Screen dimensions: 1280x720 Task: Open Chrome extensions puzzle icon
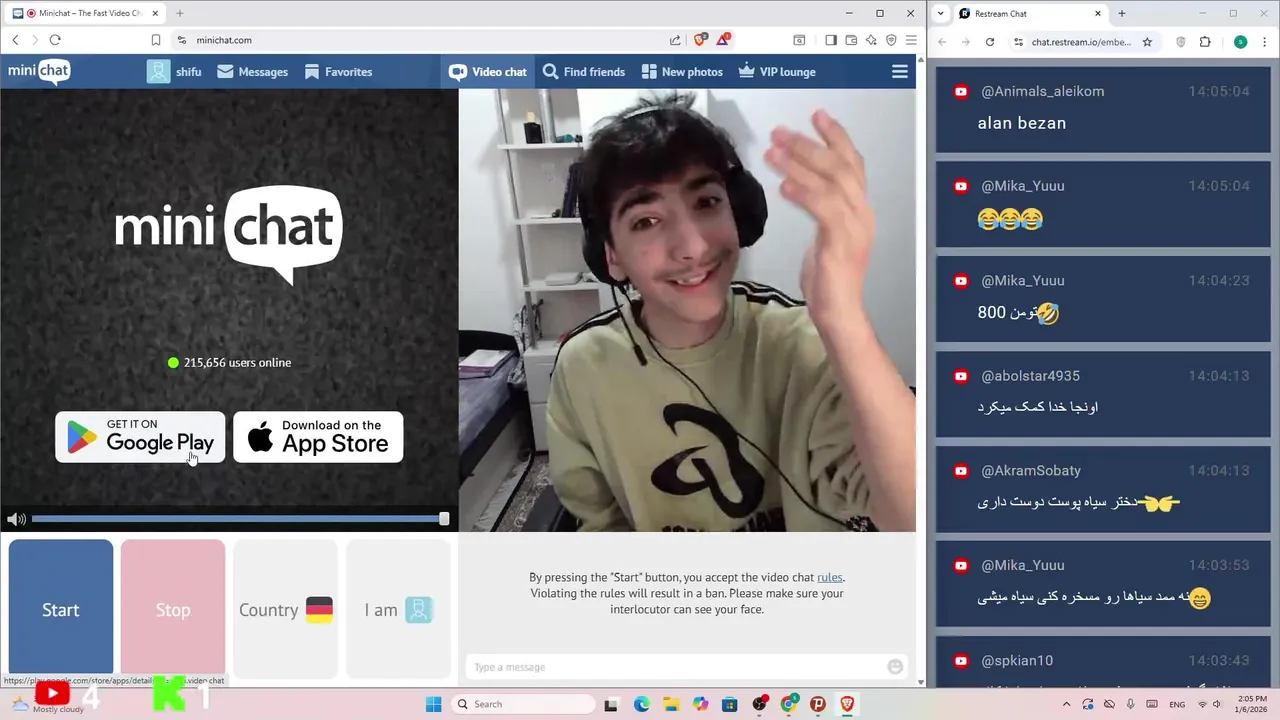click(1205, 42)
